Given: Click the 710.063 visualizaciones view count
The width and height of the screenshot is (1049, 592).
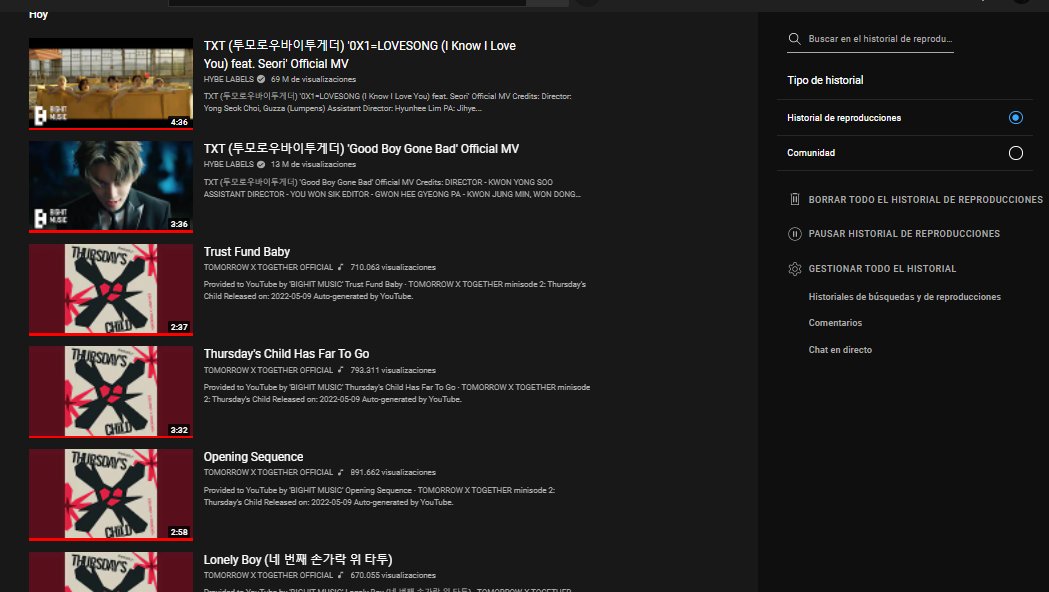Looking at the screenshot, I should coord(393,267).
